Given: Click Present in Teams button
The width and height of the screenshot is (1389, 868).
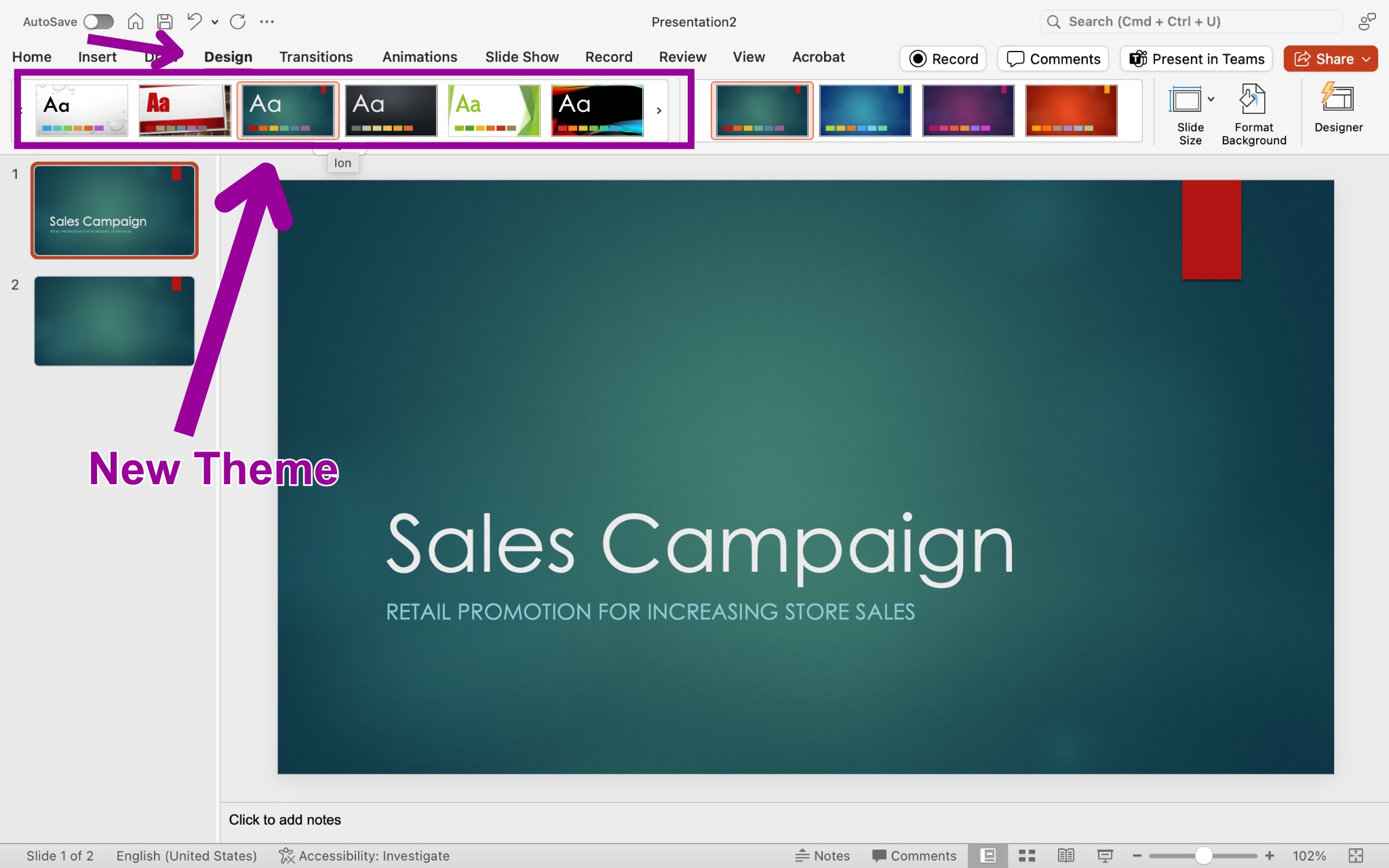Looking at the screenshot, I should (1196, 59).
